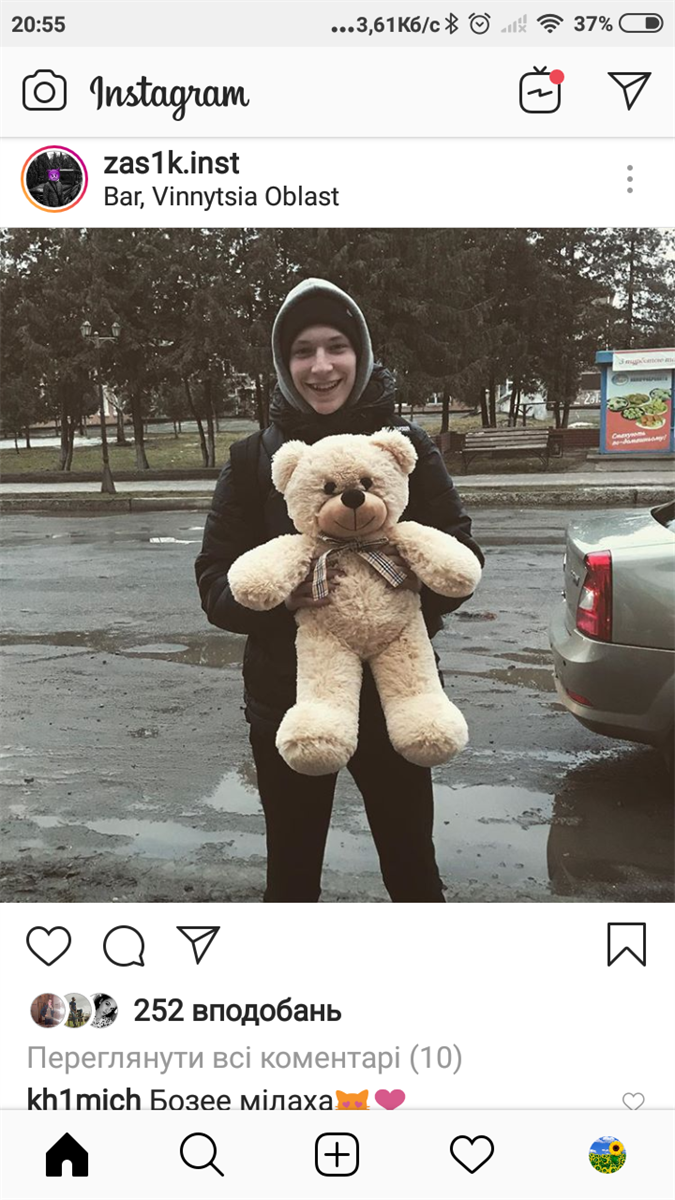This screenshot has height=1200, width=675.
Task: Open zas1k.inst profile username
Action: 172,163
